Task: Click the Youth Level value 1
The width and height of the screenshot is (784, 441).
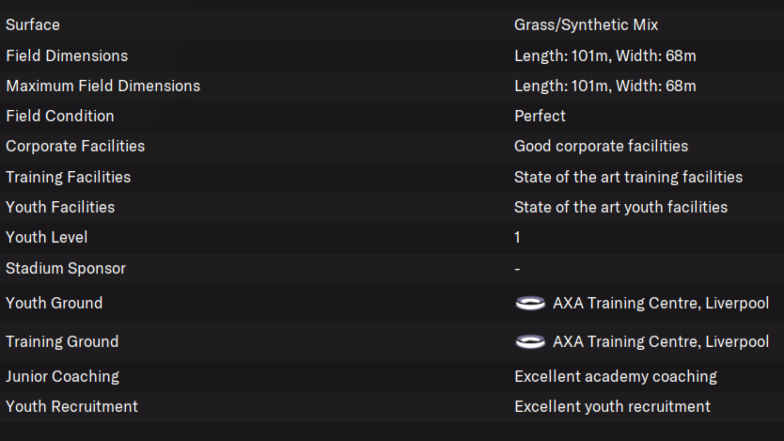Action: (x=517, y=237)
